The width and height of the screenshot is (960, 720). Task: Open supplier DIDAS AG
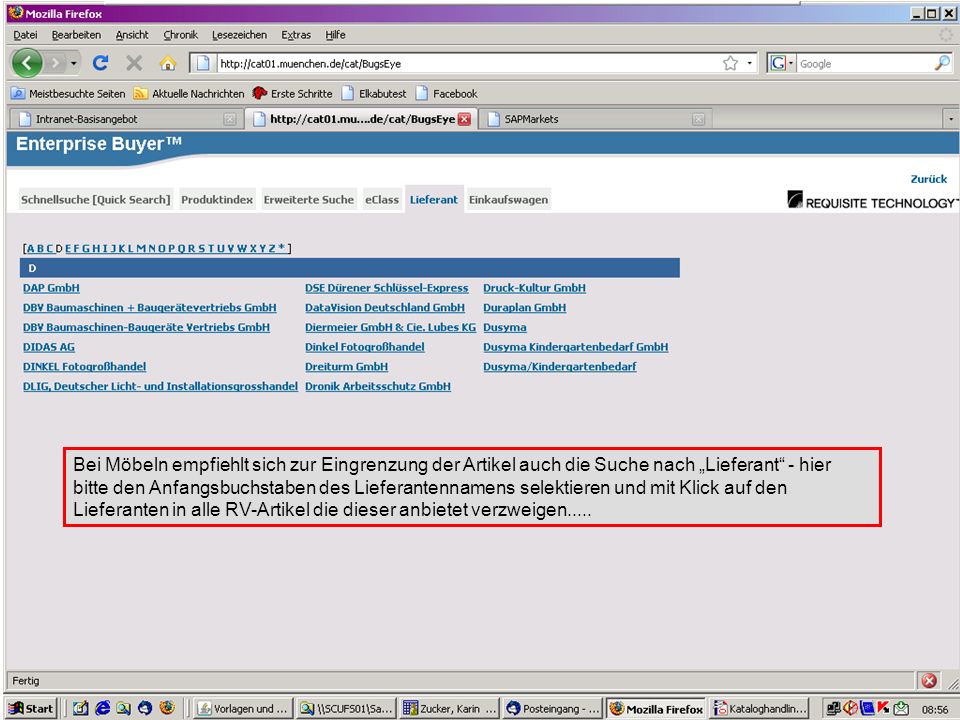click(49, 347)
